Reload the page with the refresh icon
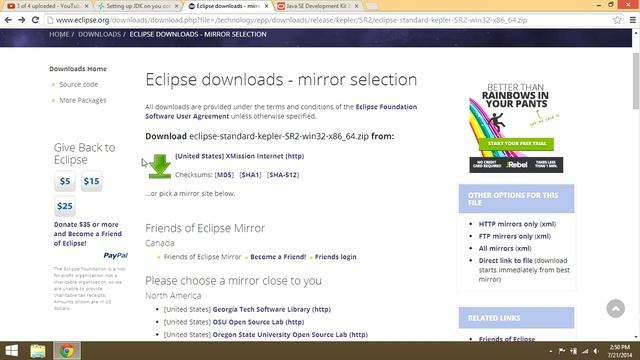The image size is (640, 360). click(x=36, y=20)
